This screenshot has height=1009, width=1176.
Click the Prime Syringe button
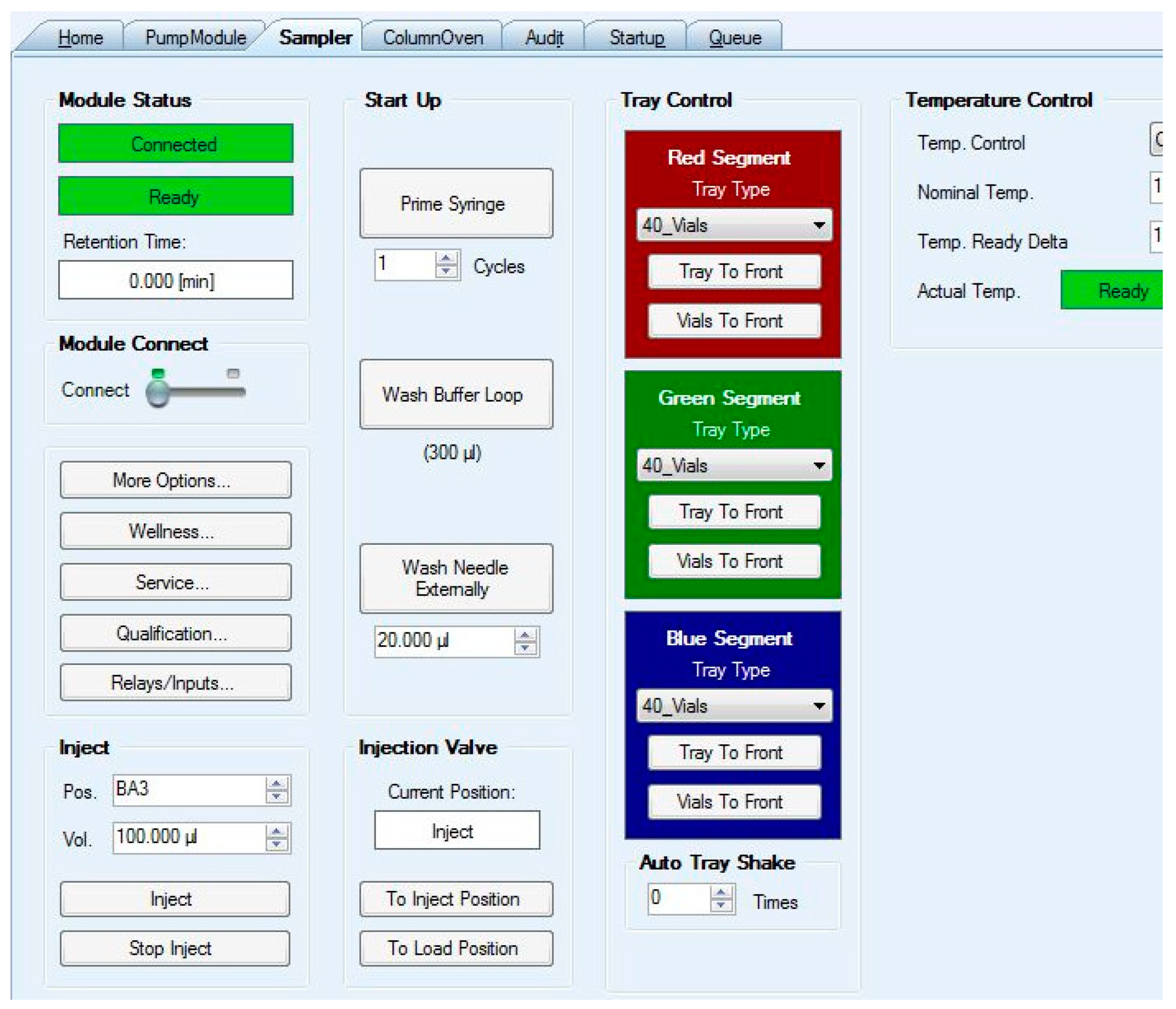click(456, 203)
